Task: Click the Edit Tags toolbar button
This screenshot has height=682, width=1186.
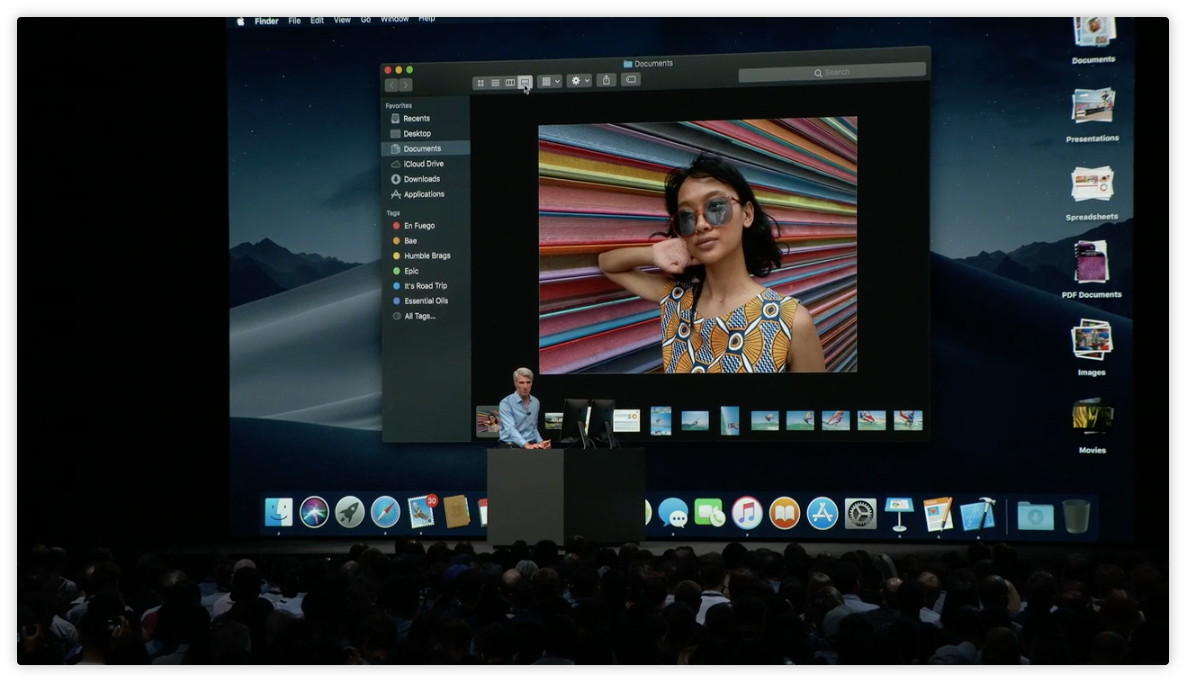Action: 631,79
